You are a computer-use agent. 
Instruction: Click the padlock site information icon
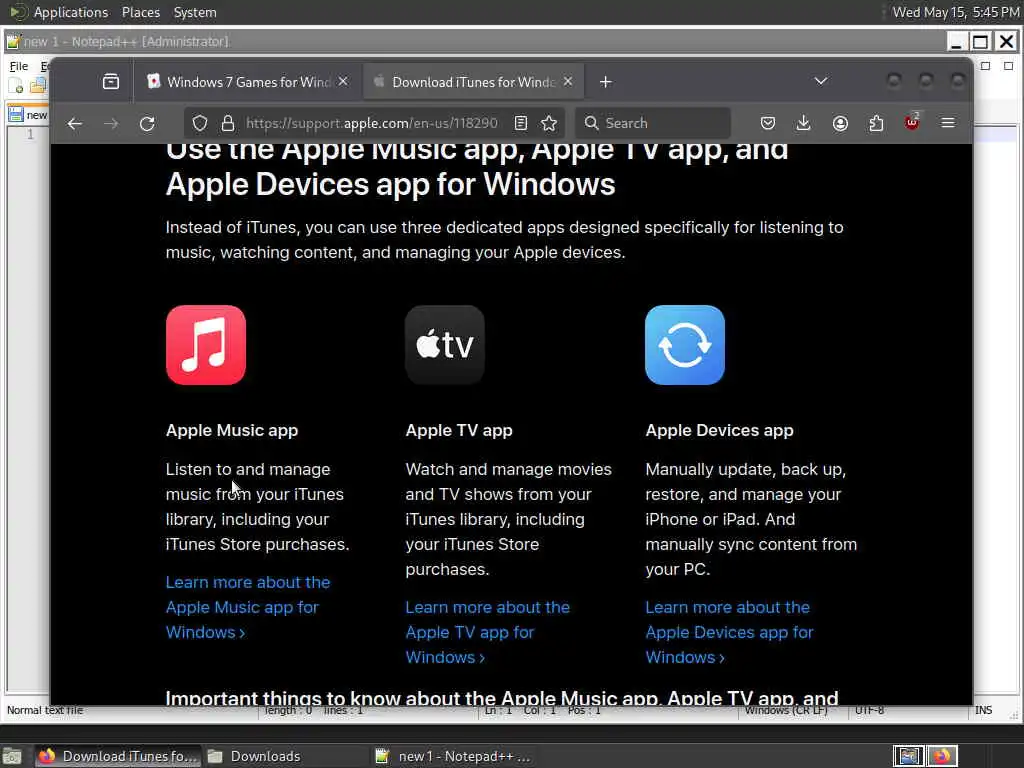[x=227, y=123]
